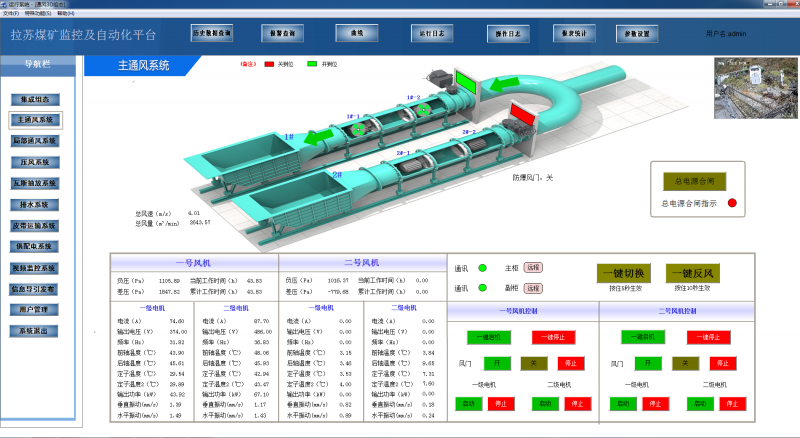Viewport: 800px width, 438px height.
Task: Open 历史数据查询 from top bar
Action: [x=212, y=33]
